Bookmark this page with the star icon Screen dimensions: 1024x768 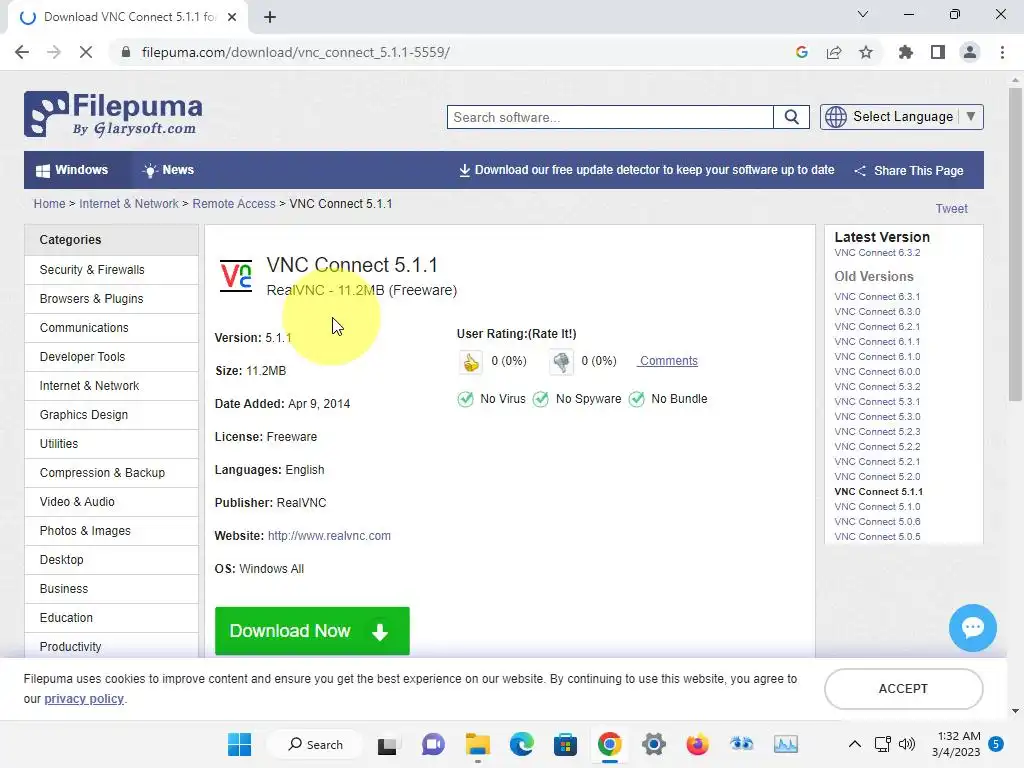point(866,52)
